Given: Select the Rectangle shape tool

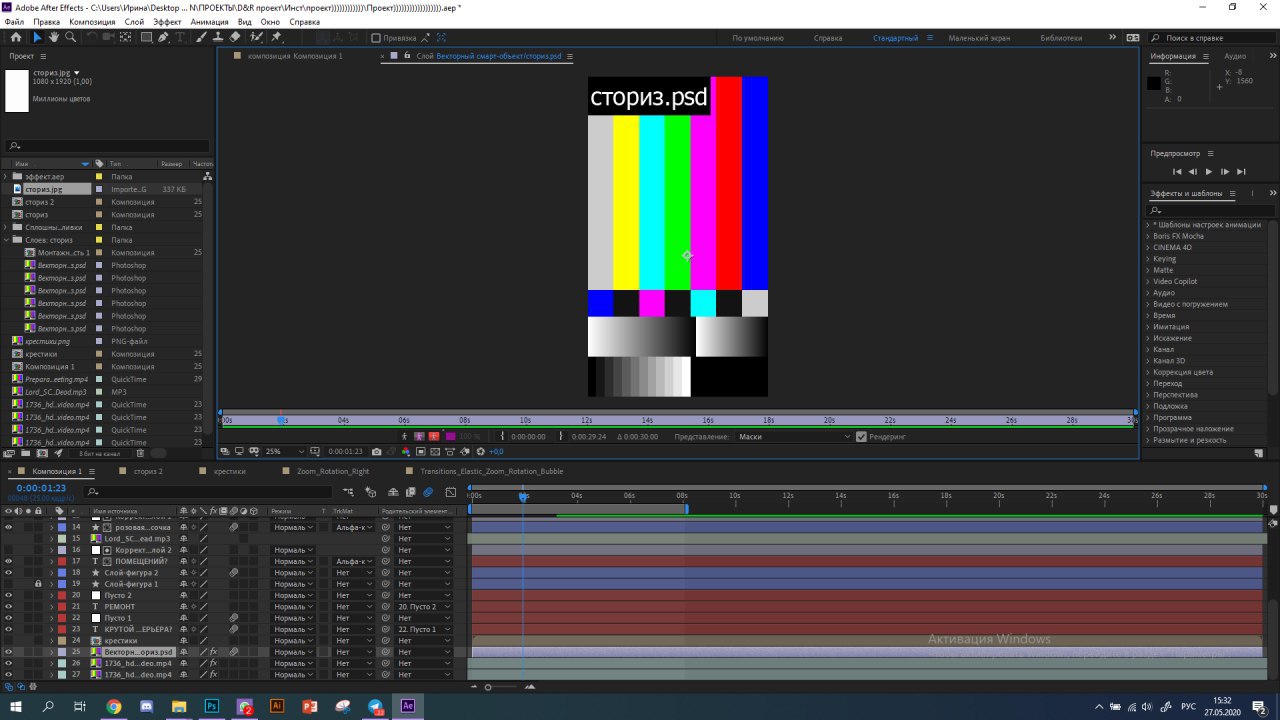Looking at the screenshot, I should pyautogui.click(x=146, y=37).
